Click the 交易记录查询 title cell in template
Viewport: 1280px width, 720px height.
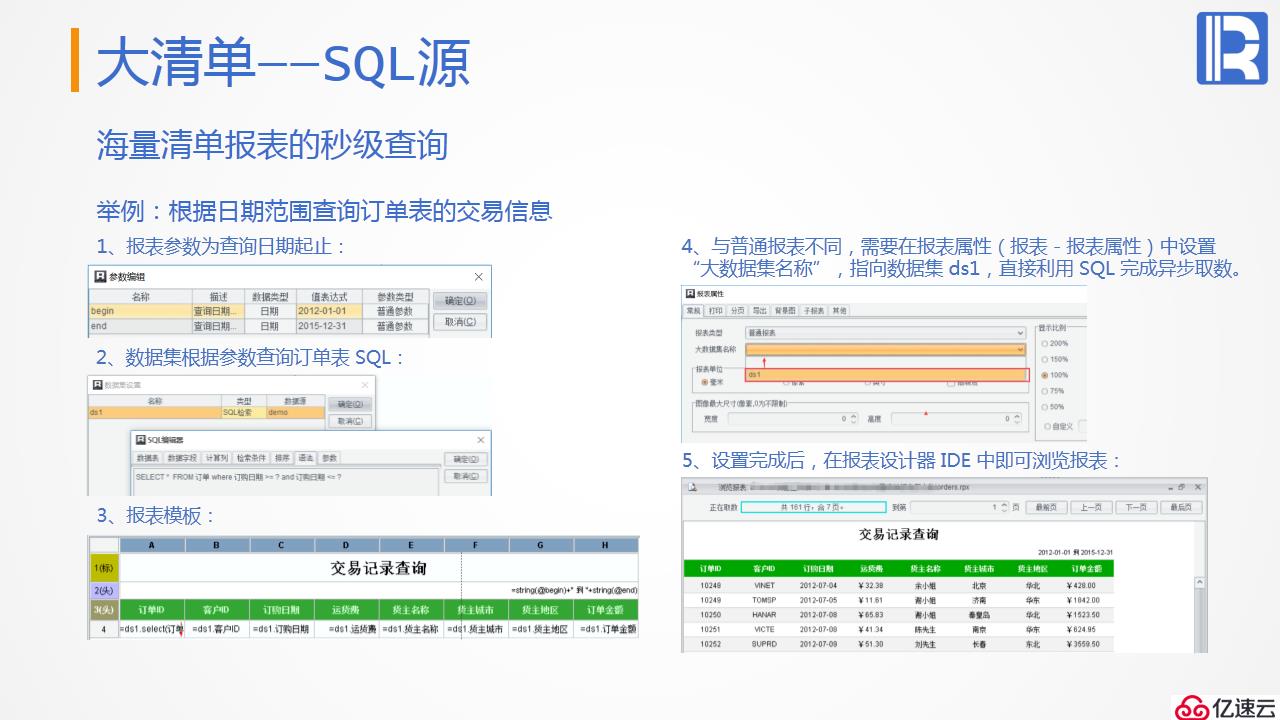pyautogui.click(x=378, y=568)
